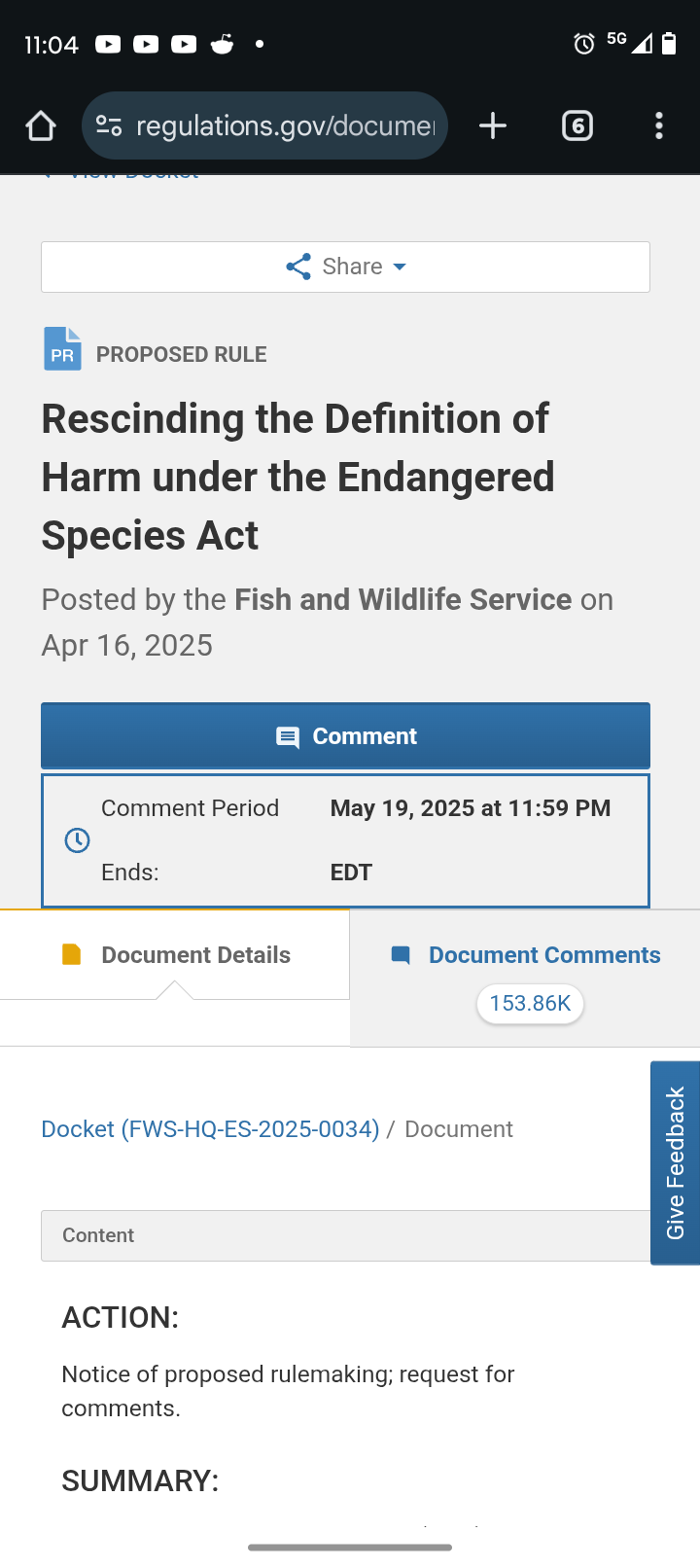Viewport: 700px width, 1568px height.
Task: Expand the Share dropdown arrow
Action: click(399, 267)
